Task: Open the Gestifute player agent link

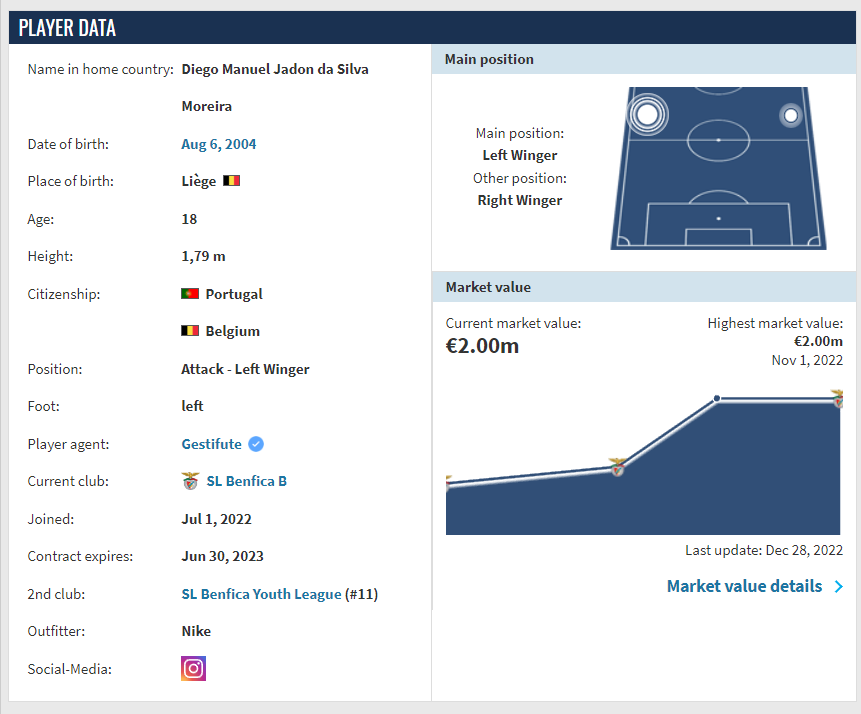Action: pyautogui.click(x=211, y=444)
